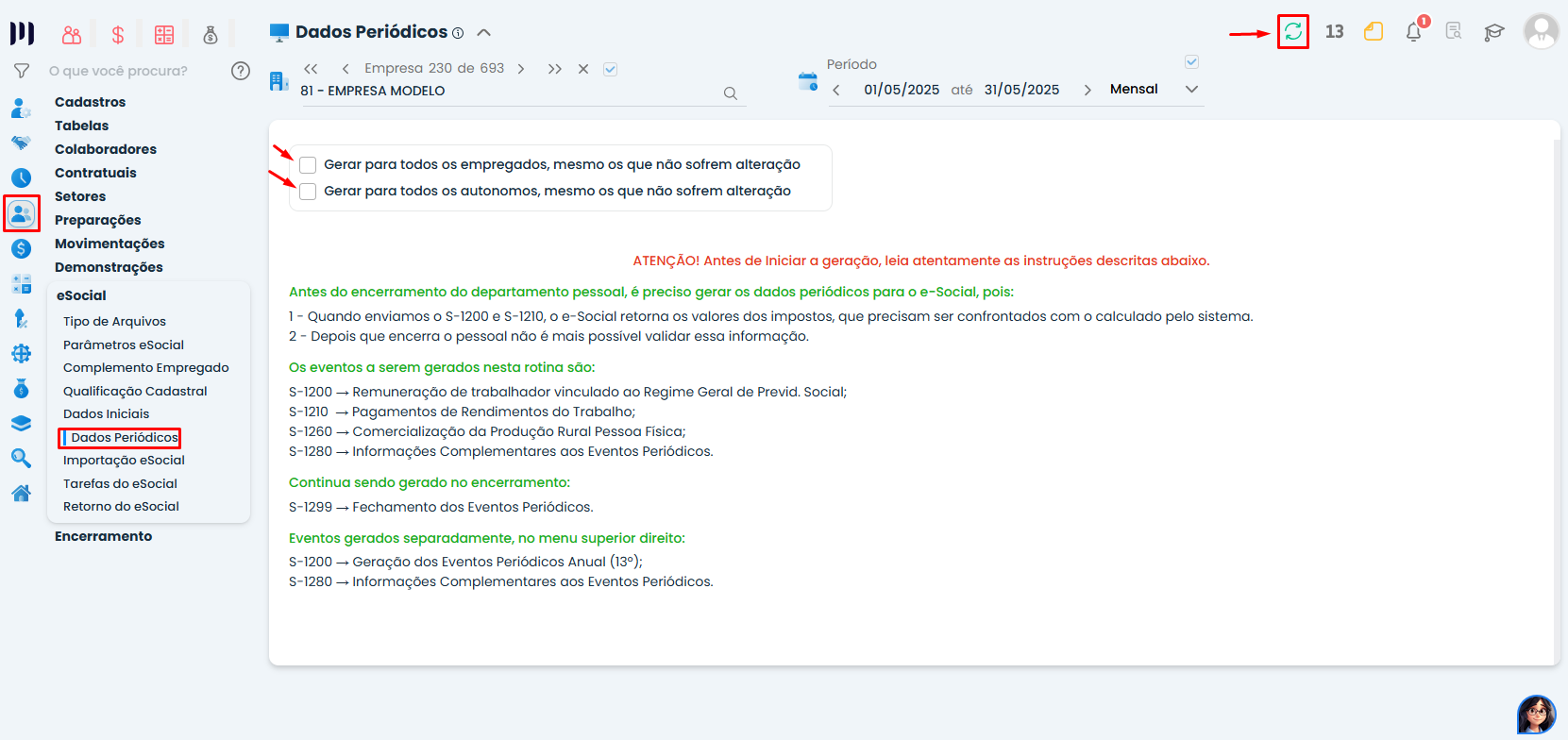Open Complemento Empregado

pyautogui.click(x=146, y=368)
